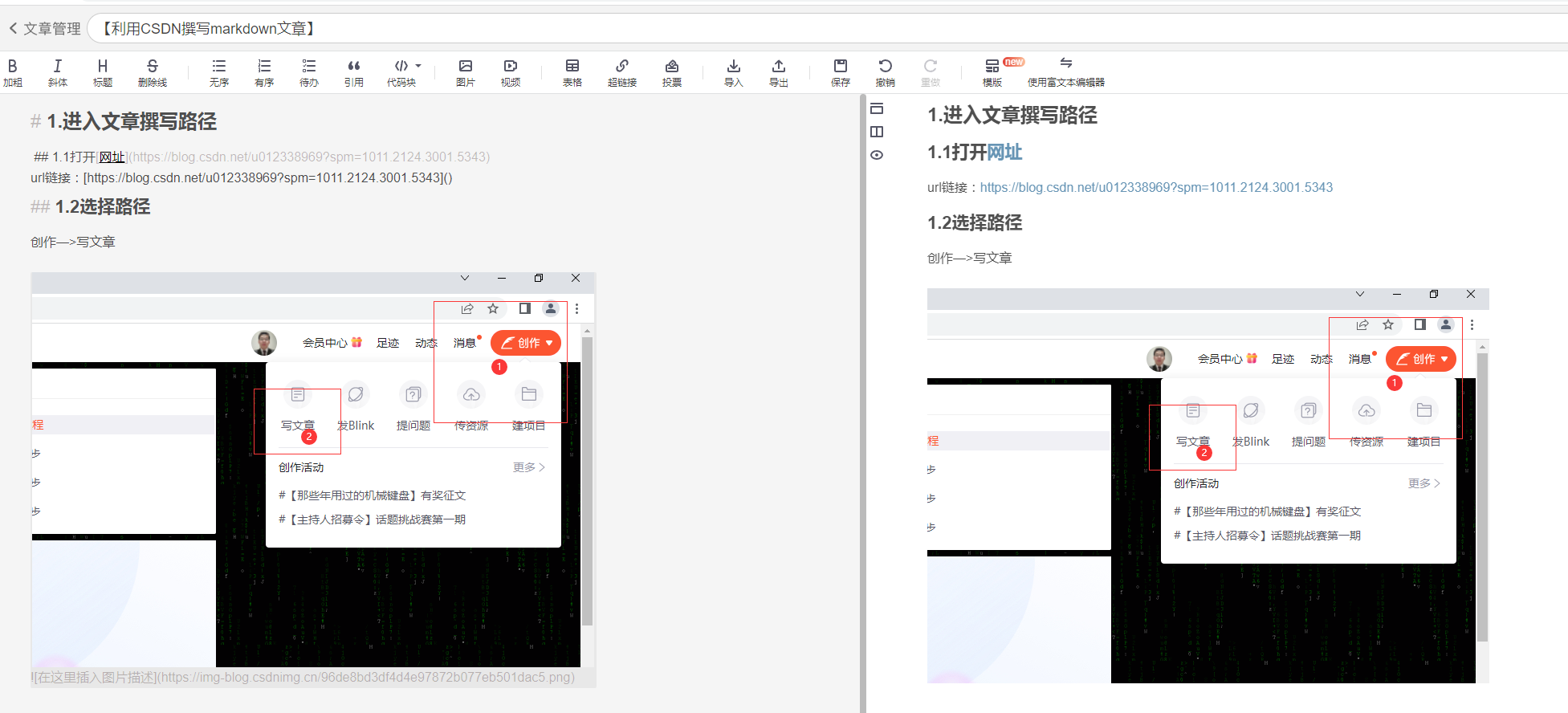Open the 网址 link in preview
The width and height of the screenshot is (1568, 713).
click(1004, 152)
